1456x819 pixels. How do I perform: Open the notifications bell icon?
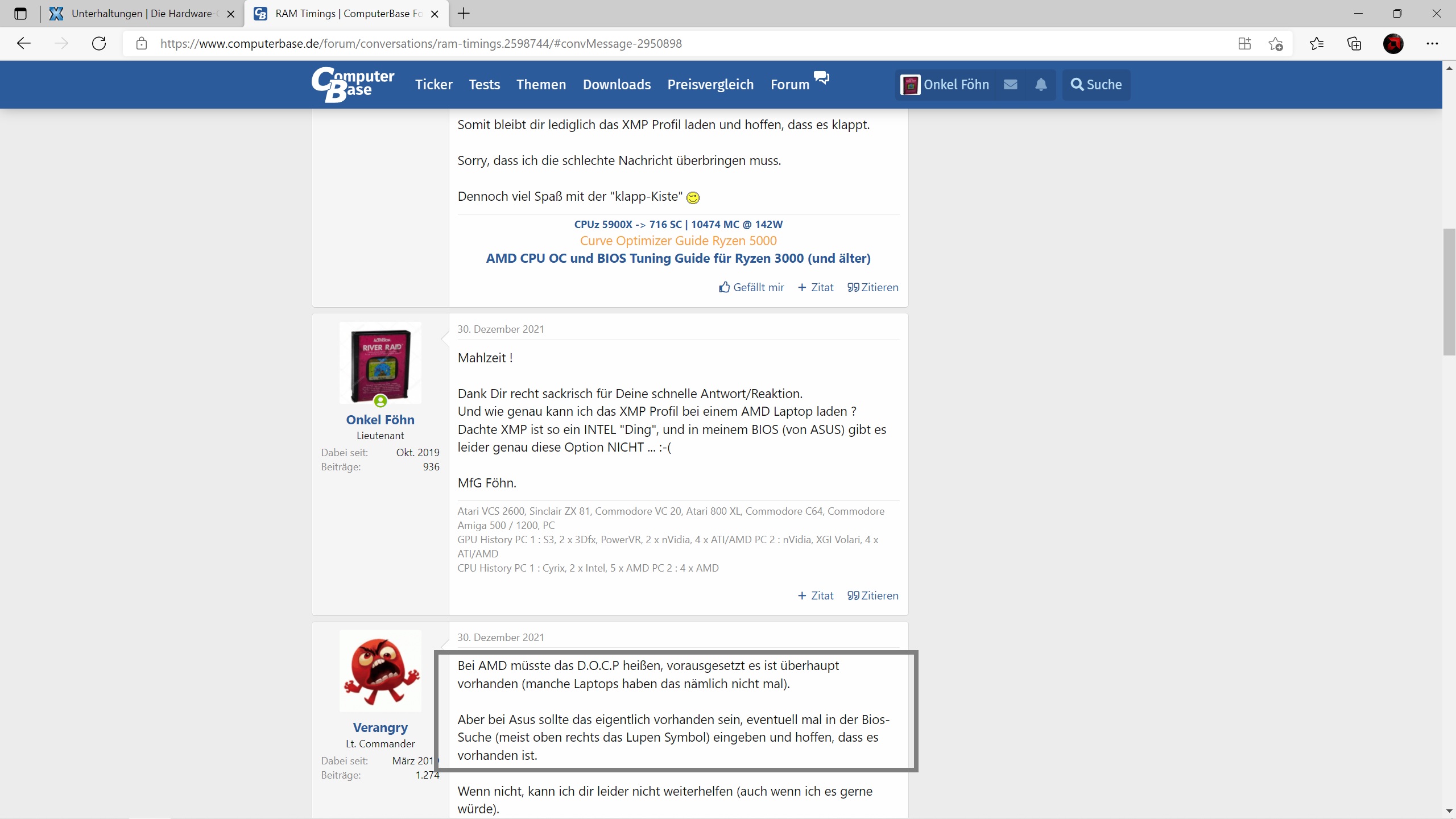[x=1041, y=85]
